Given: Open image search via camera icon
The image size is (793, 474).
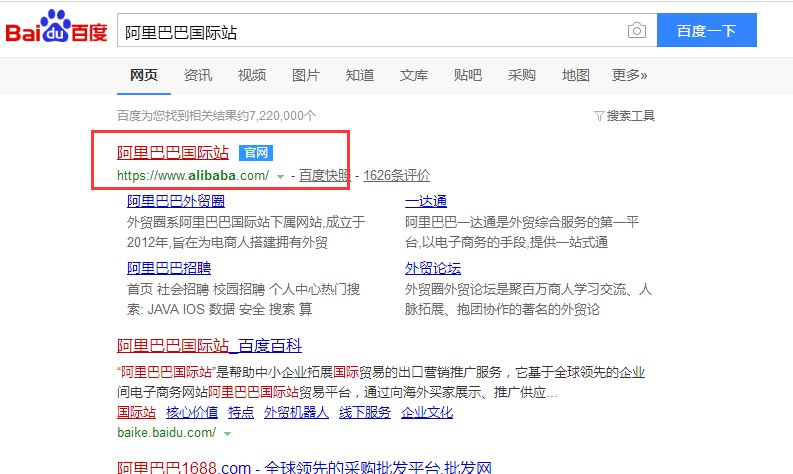Looking at the screenshot, I should (x=637, y=30).
